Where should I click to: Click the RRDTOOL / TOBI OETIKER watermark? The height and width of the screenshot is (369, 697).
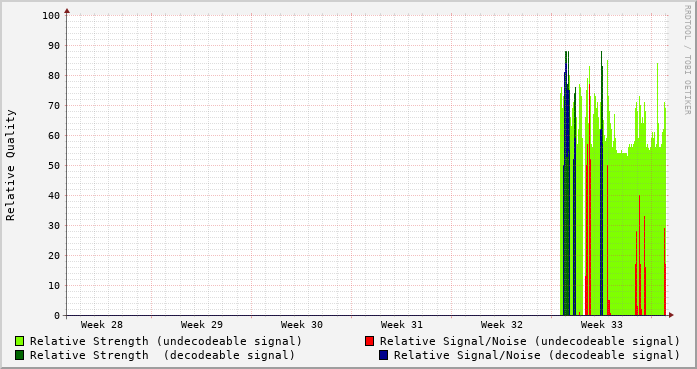(687, 60)
